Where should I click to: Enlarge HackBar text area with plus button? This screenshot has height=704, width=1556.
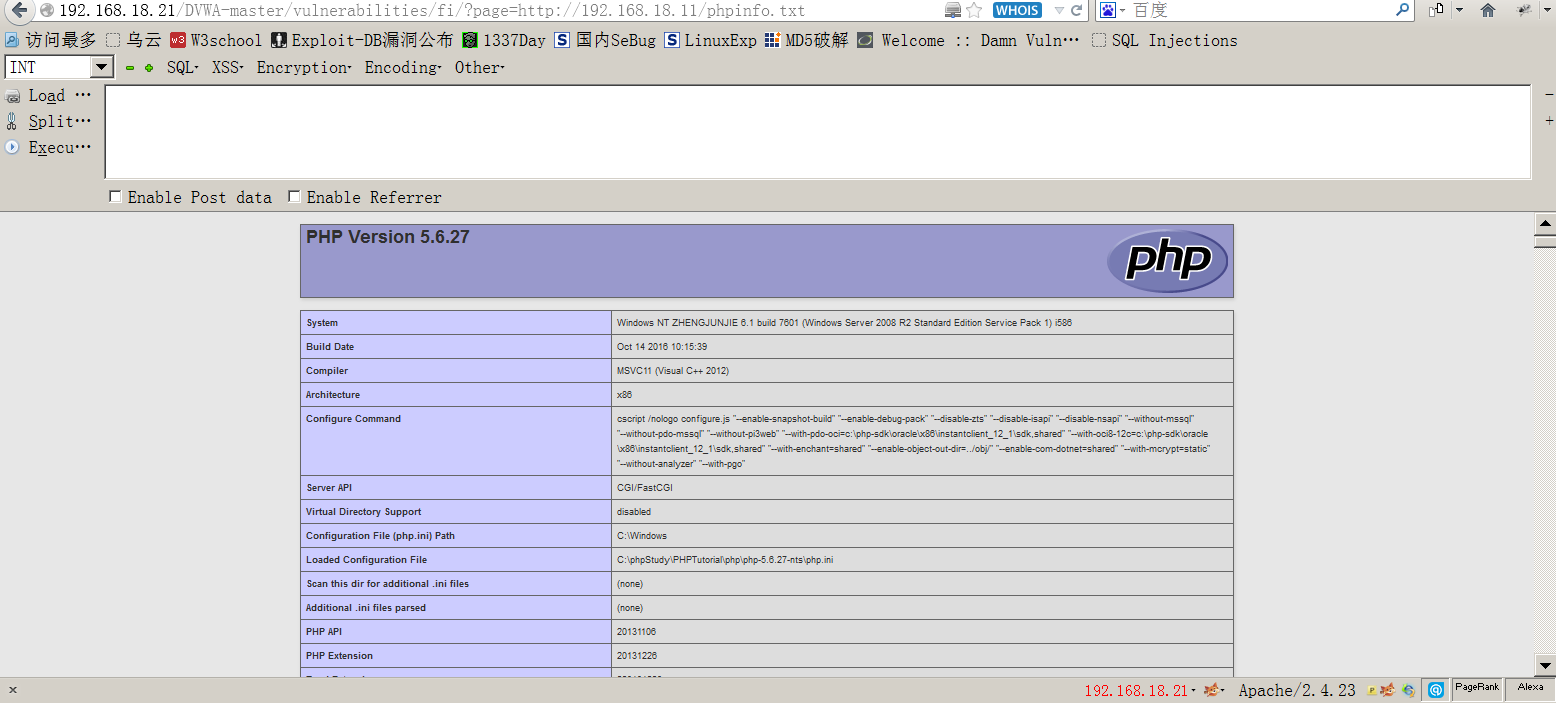tap(1549, 120)
